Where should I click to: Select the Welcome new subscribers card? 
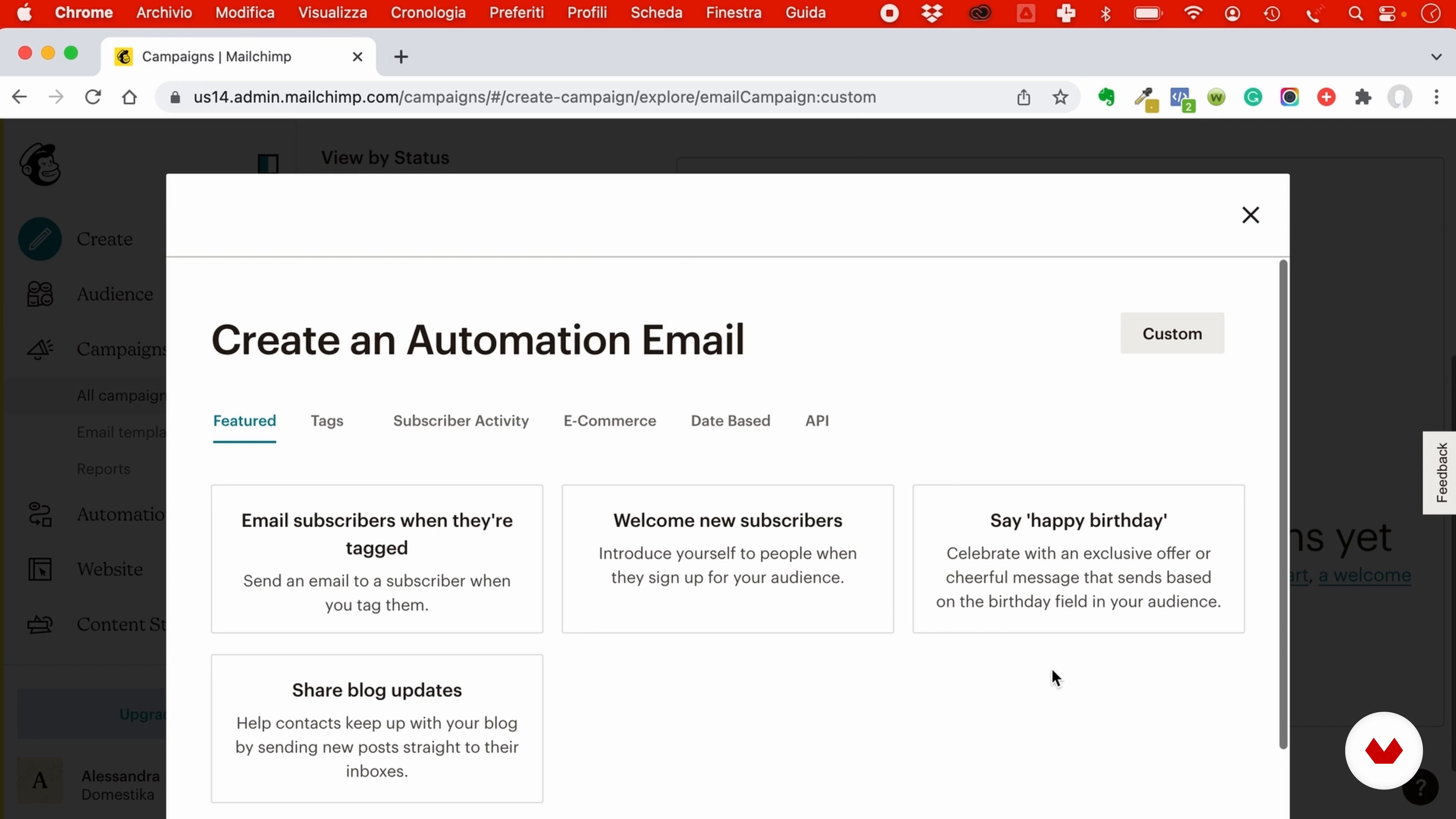click(728, 559)
